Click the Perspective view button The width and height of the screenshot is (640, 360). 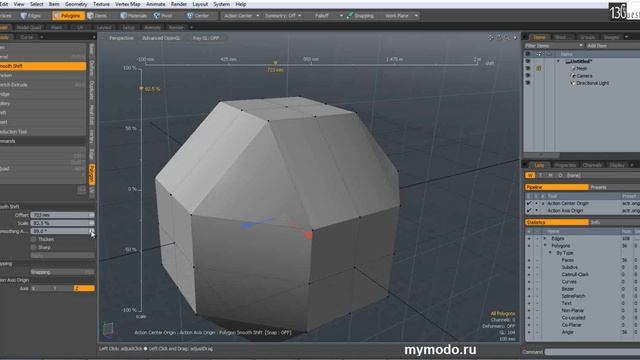point(121,38)
